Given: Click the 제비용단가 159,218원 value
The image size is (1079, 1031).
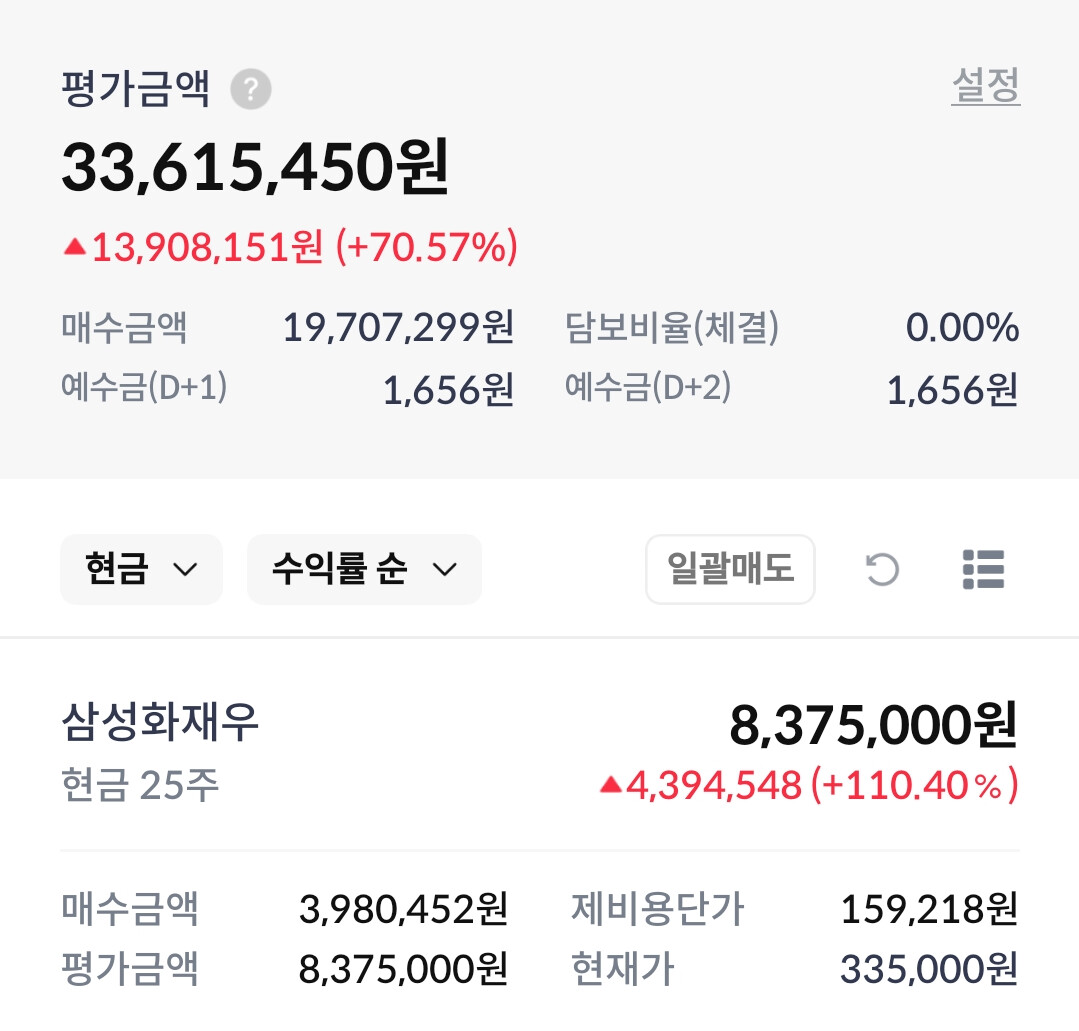Looking at the screenshot, I should 928,909.
